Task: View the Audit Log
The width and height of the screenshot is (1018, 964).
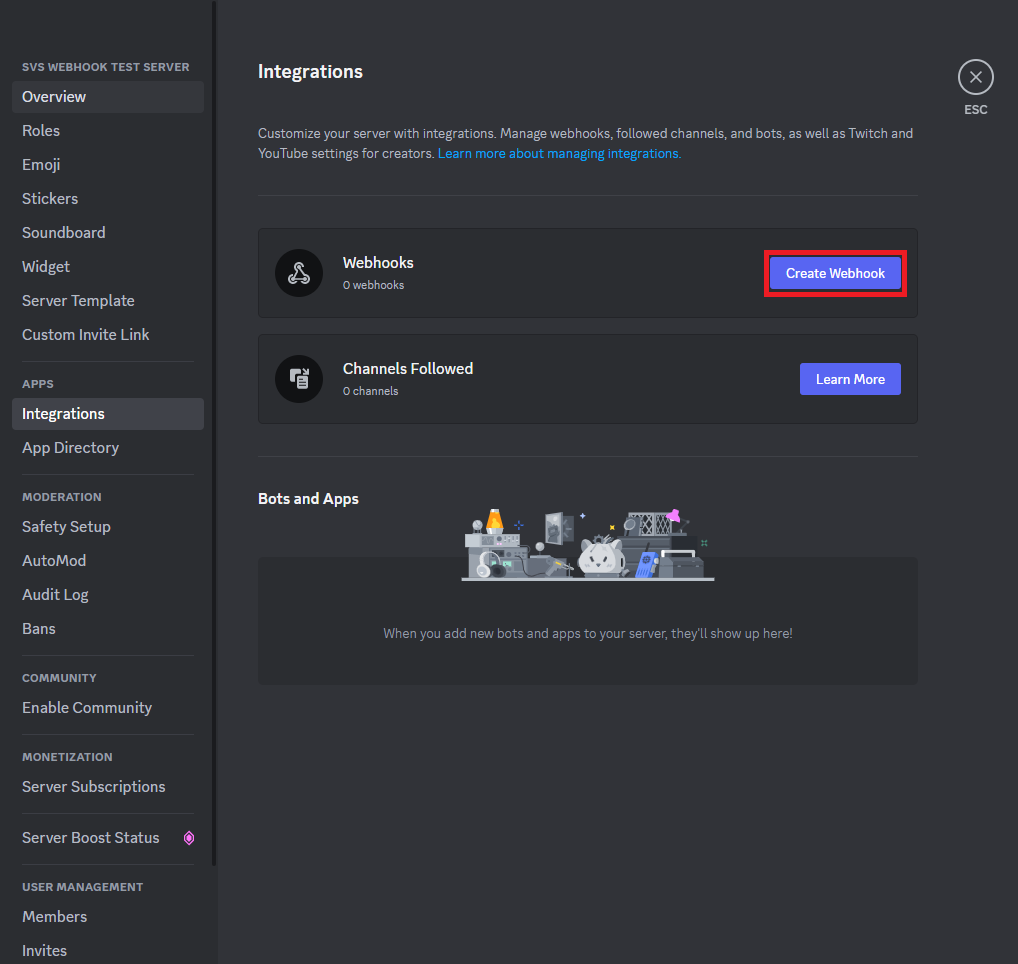Action: pos(108,595)
